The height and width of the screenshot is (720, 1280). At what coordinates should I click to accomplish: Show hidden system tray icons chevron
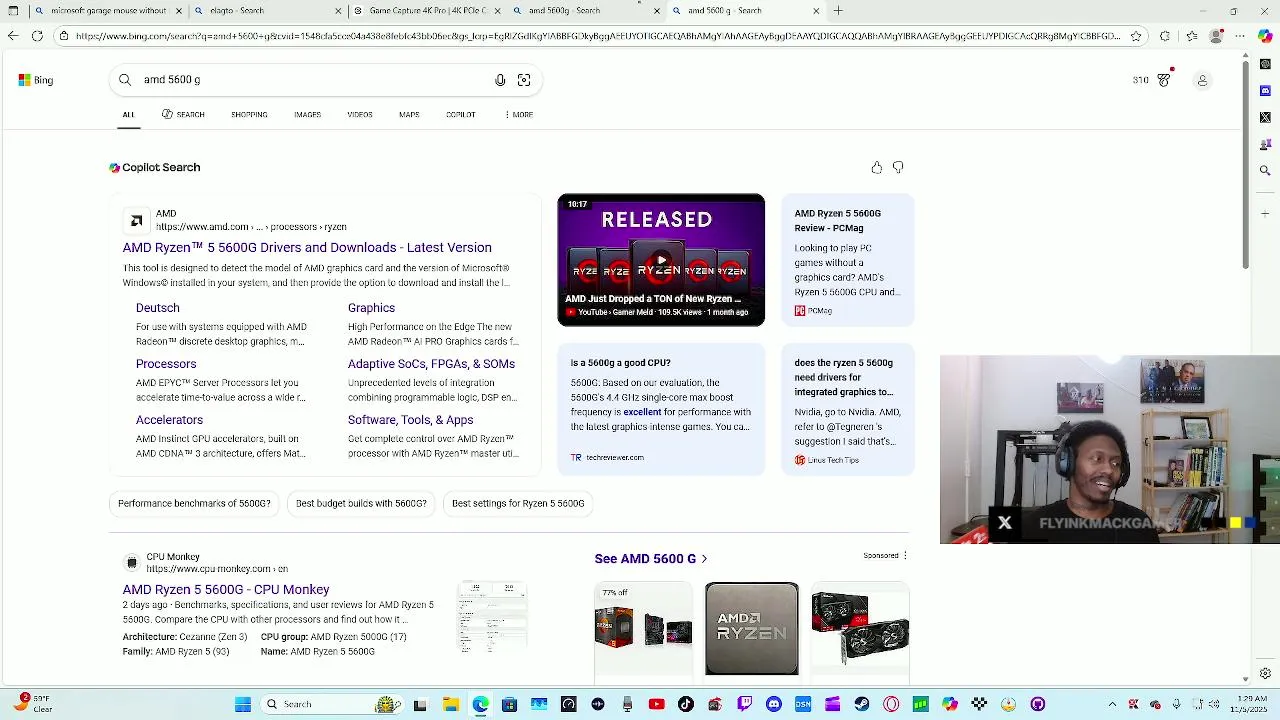[x=1114, y=704]
